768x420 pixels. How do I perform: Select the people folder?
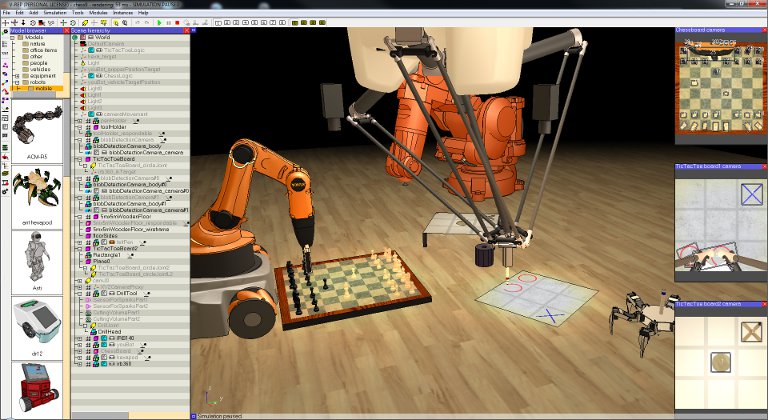38,63
